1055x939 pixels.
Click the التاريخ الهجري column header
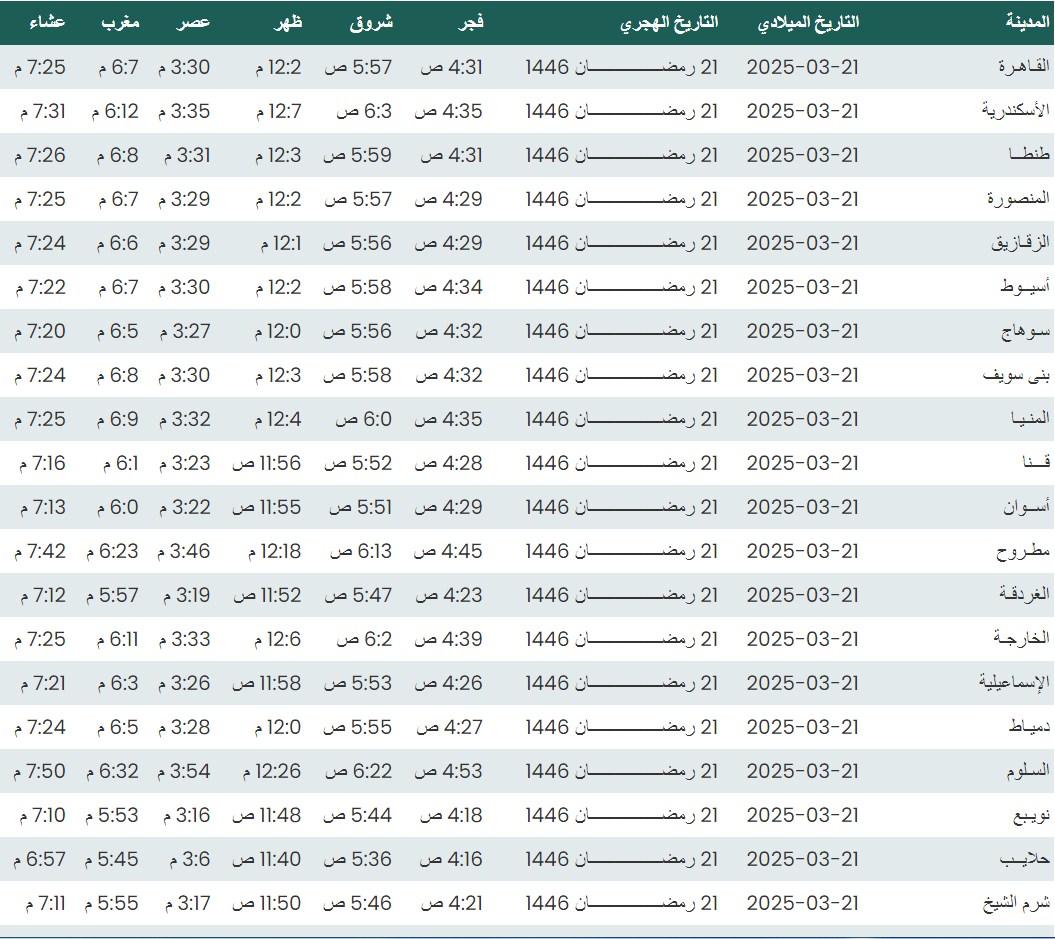tap(669, 22)
